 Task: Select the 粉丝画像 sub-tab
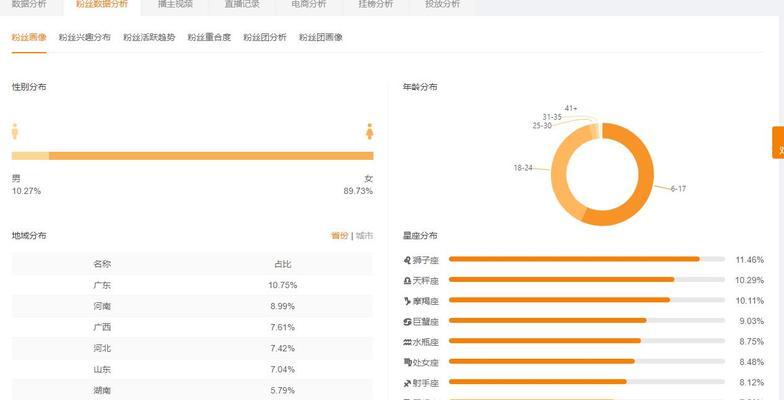click(29, 38)
